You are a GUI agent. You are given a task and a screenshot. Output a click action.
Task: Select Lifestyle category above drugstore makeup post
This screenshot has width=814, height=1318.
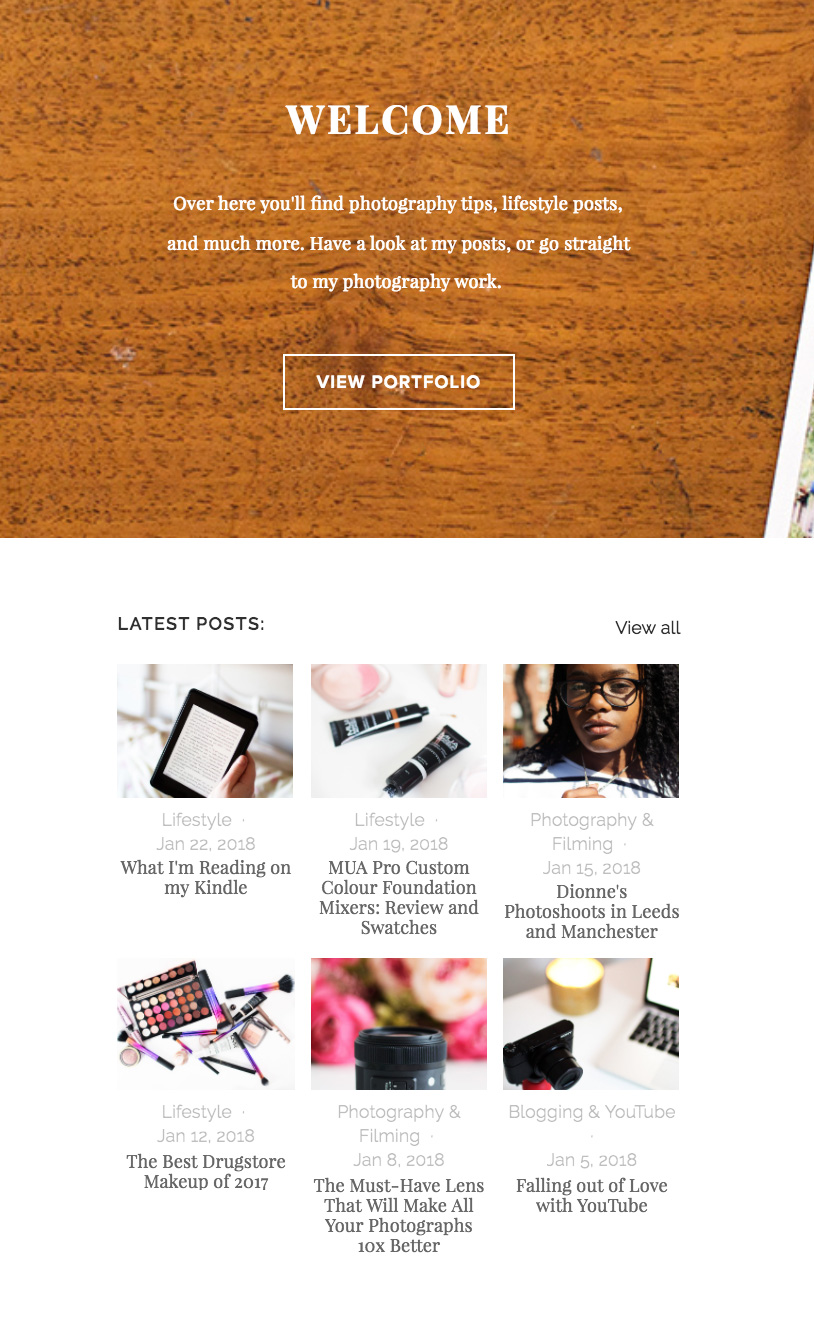coord(196,1112)
